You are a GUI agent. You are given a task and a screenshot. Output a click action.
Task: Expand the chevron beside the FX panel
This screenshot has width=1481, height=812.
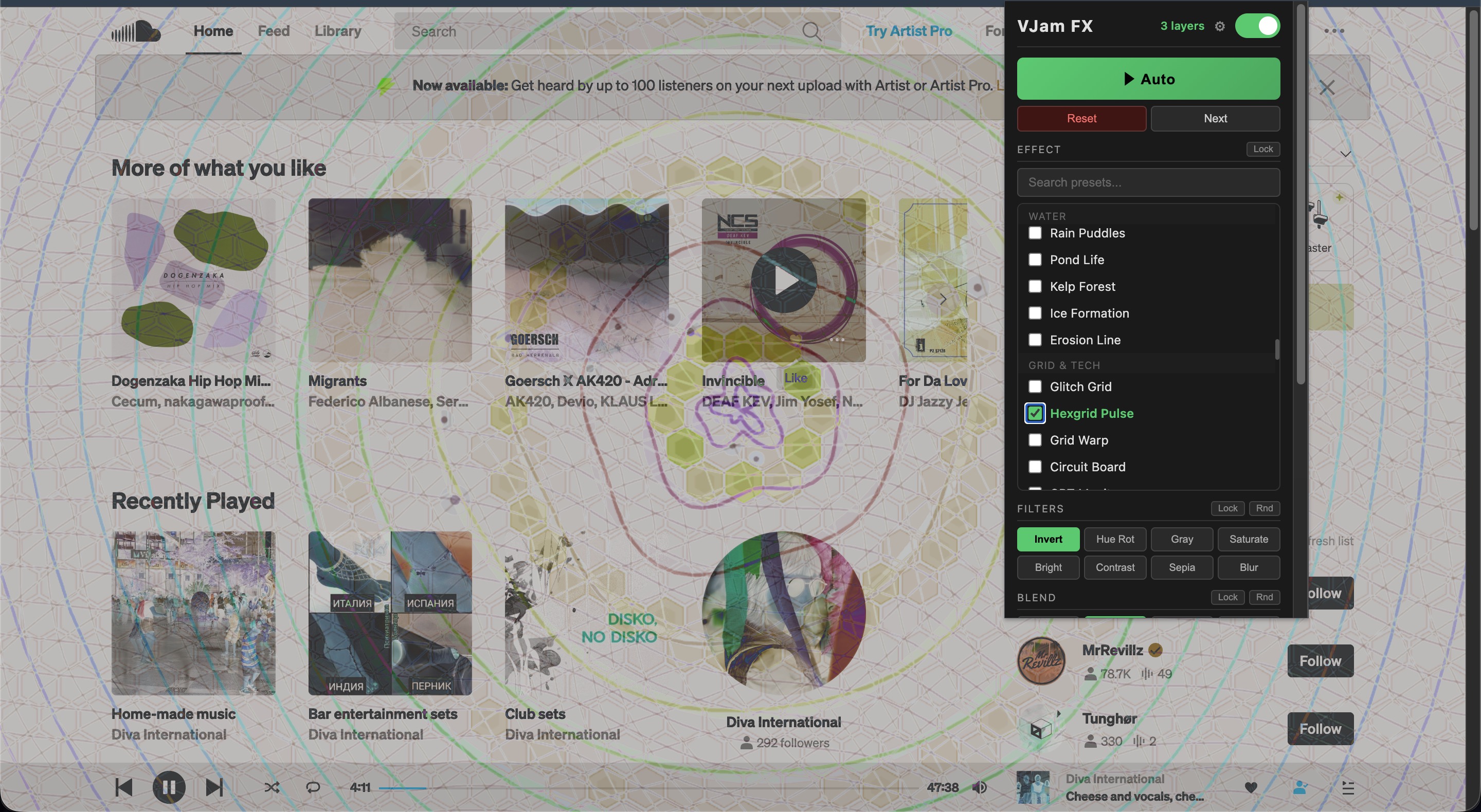click(1345, 154)
